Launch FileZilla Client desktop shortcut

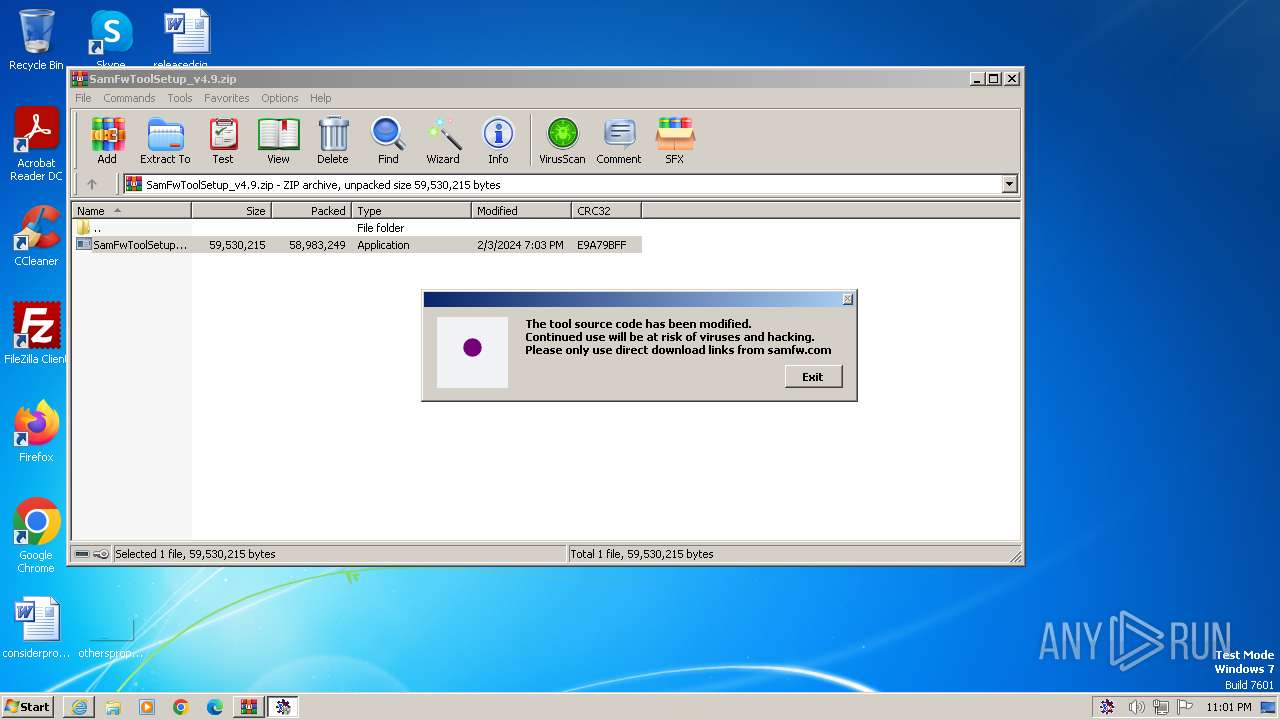(x=36, y=333)
